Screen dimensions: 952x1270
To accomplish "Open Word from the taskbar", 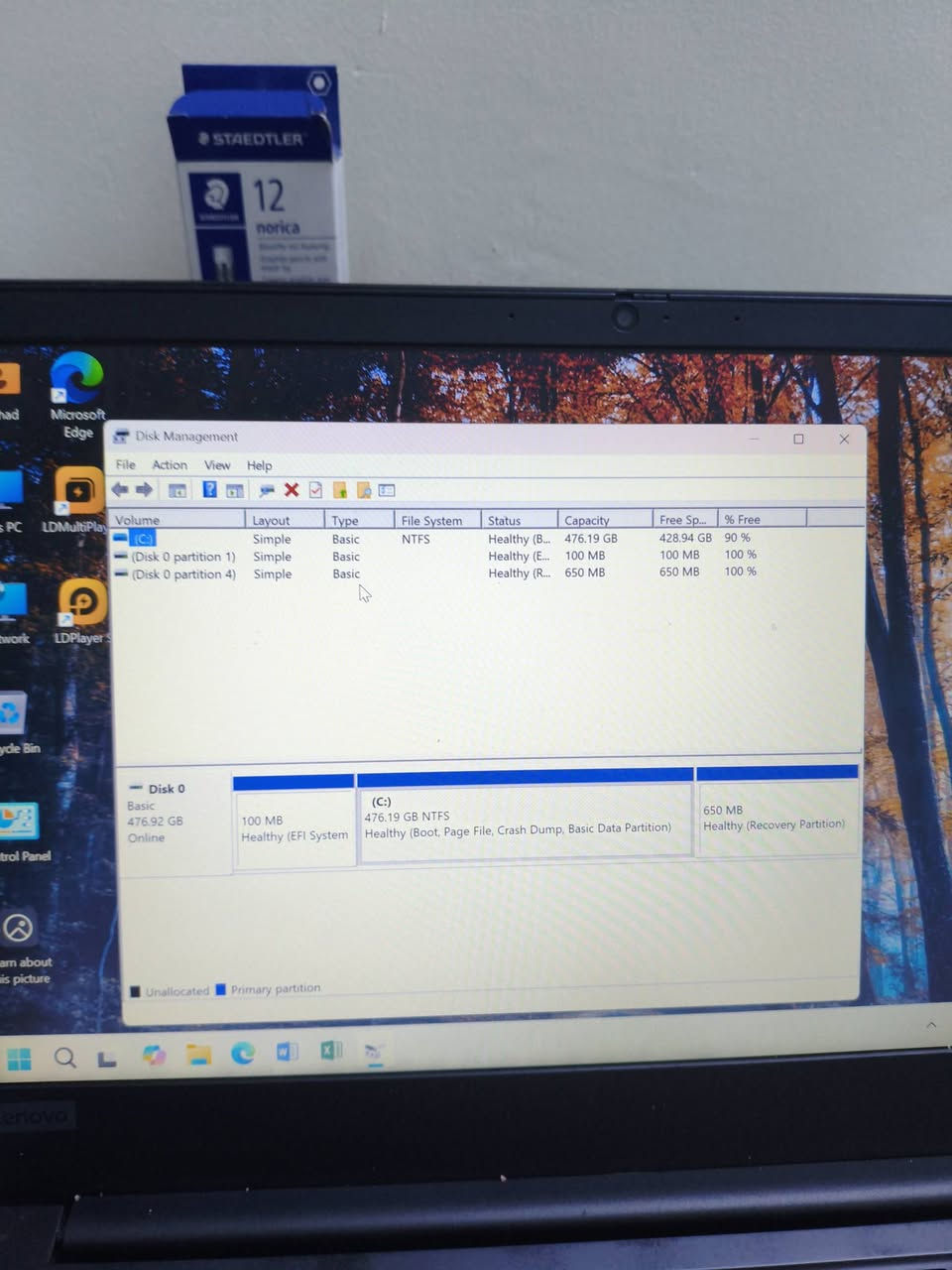I will [288, 1051].
